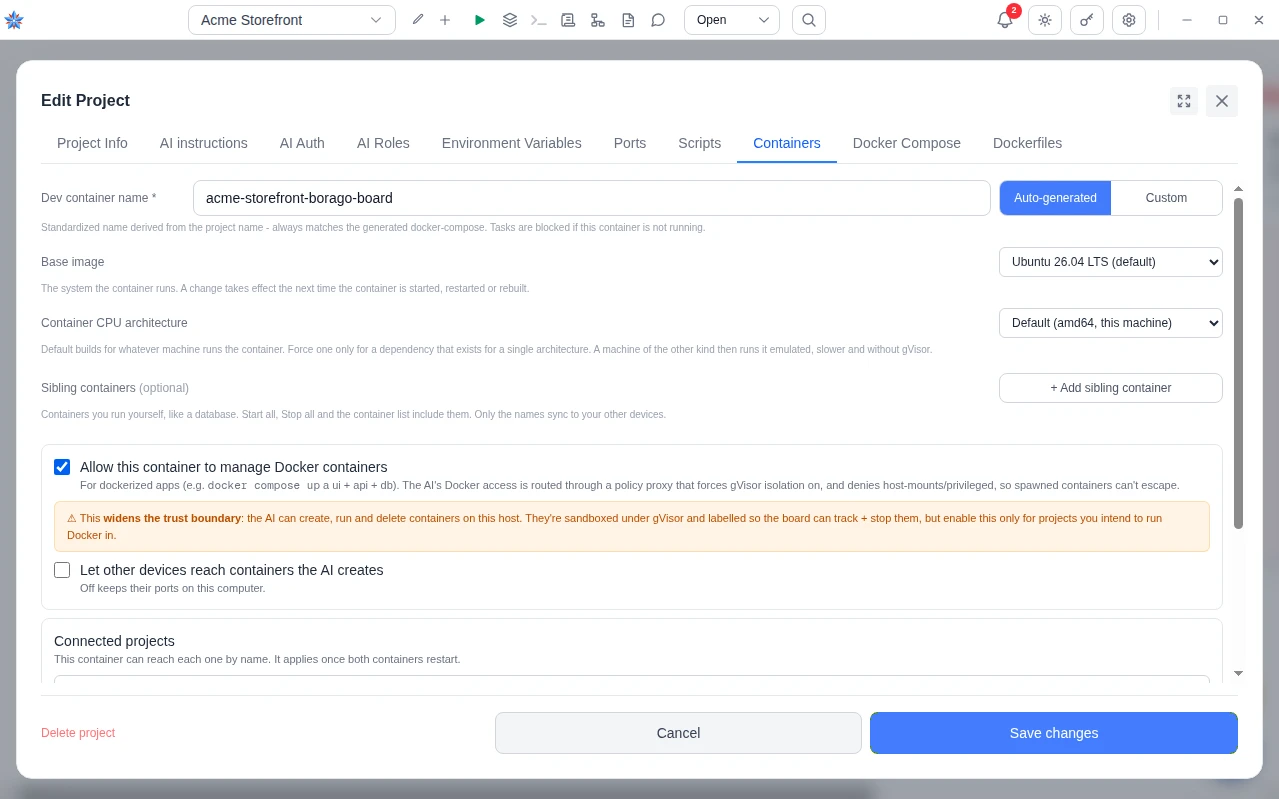Click the dialog scrollbar down arrow
Screen dimensions: 1279x799
(1238, 674)
